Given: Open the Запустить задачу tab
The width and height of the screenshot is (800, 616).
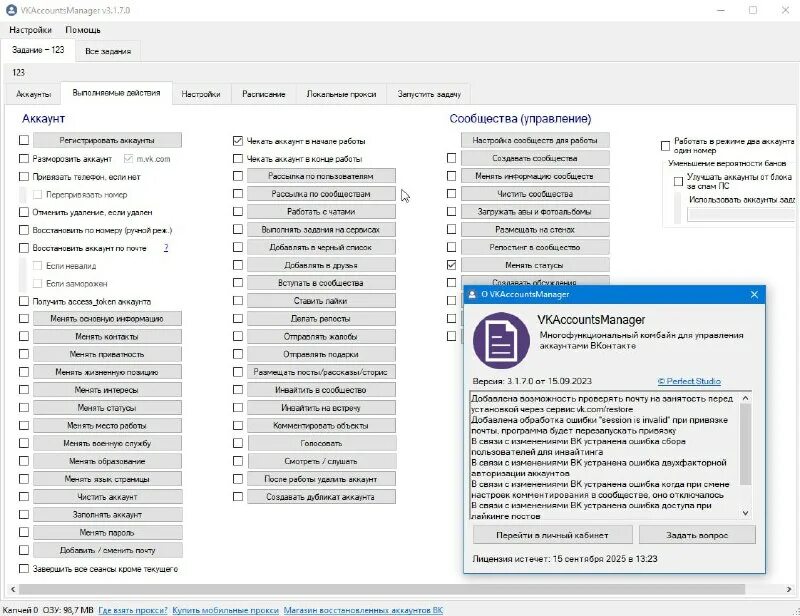Looking at the screenshot, I should pyautogui.click(x=429, y=94).
